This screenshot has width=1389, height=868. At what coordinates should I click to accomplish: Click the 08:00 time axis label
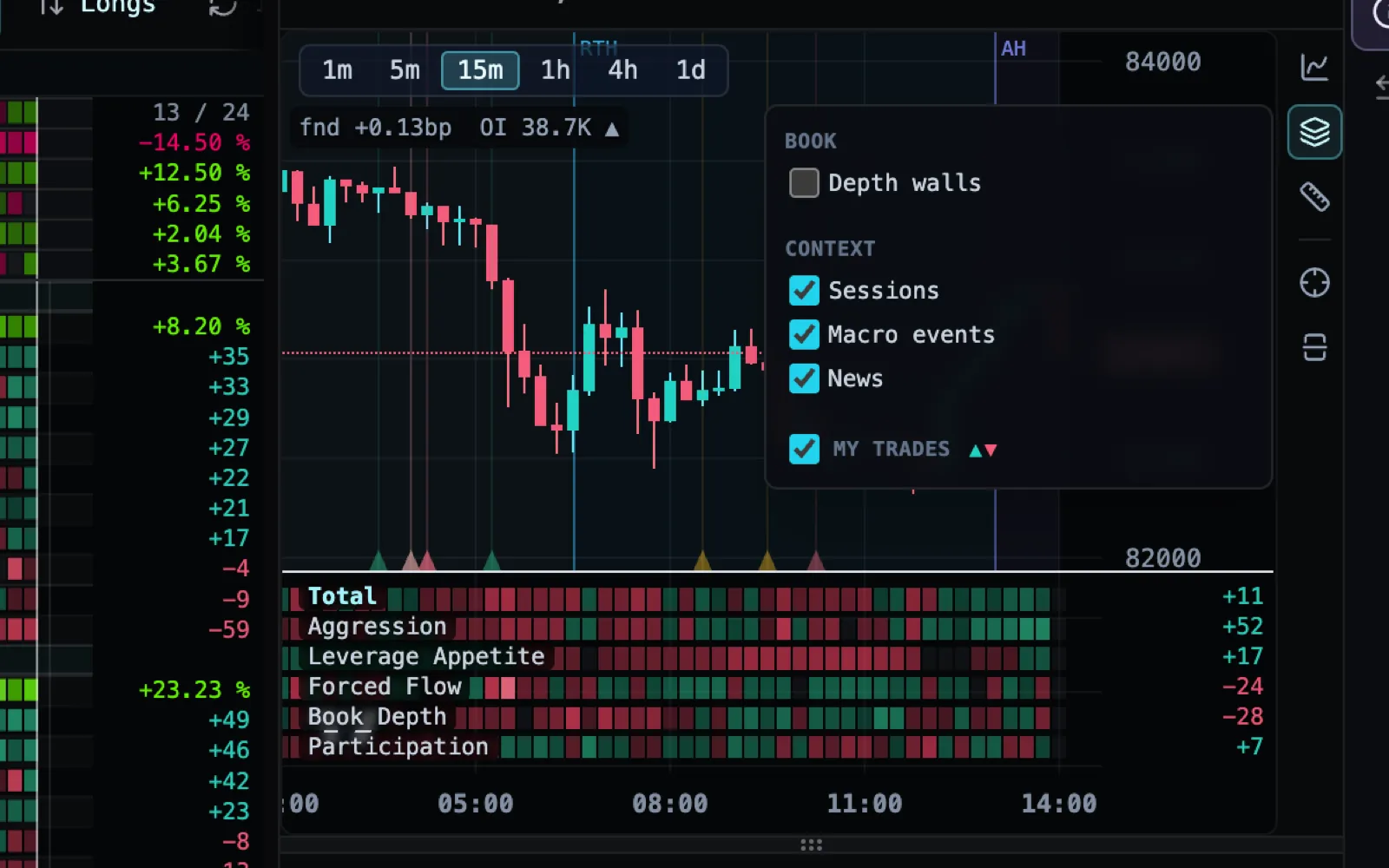(670, 804)
